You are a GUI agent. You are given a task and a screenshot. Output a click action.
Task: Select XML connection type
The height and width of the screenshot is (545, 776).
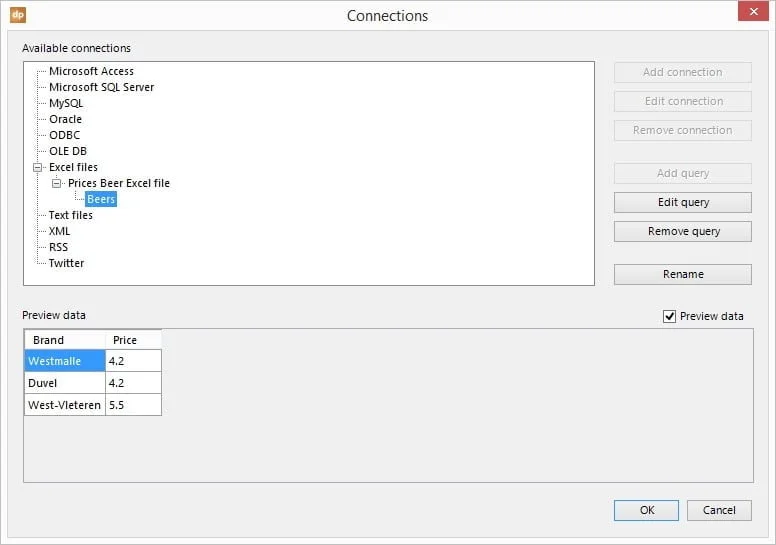click(x=59, y=231)
